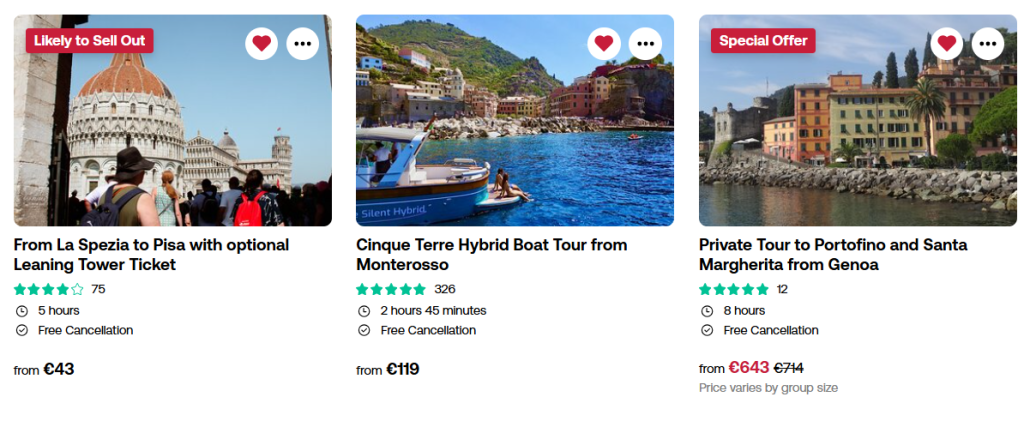Open more options on Cinque Terre card
The height and width of the screenshot is (421, 1024).
point(645,43)
